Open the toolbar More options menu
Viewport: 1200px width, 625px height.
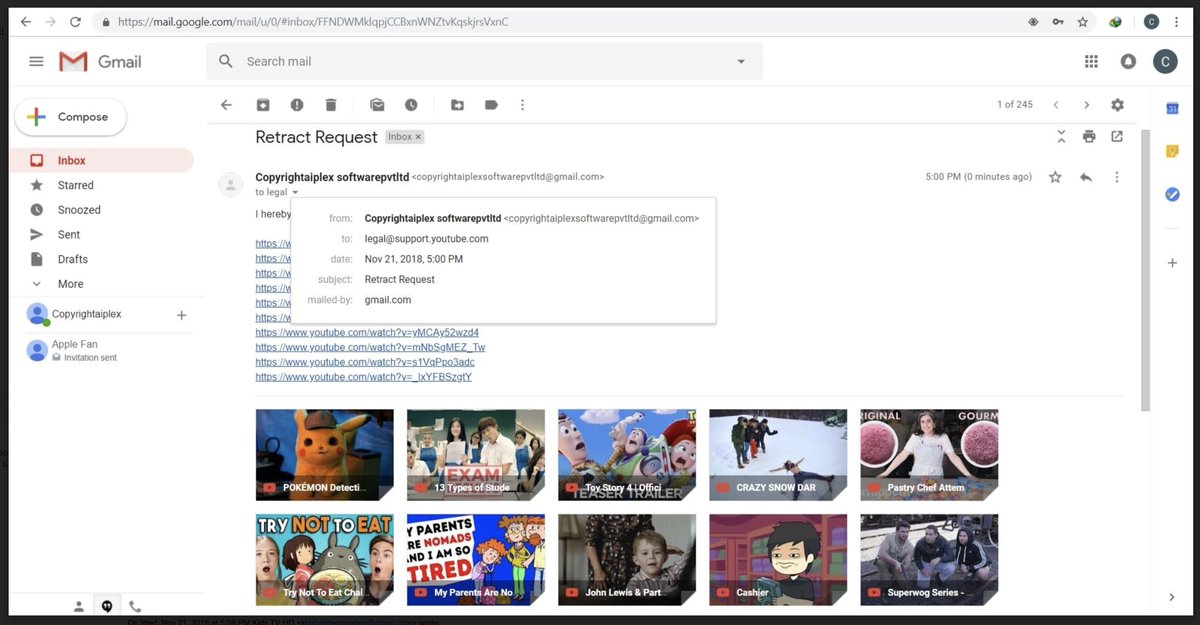pyautogui.click(x=522, y=105)
